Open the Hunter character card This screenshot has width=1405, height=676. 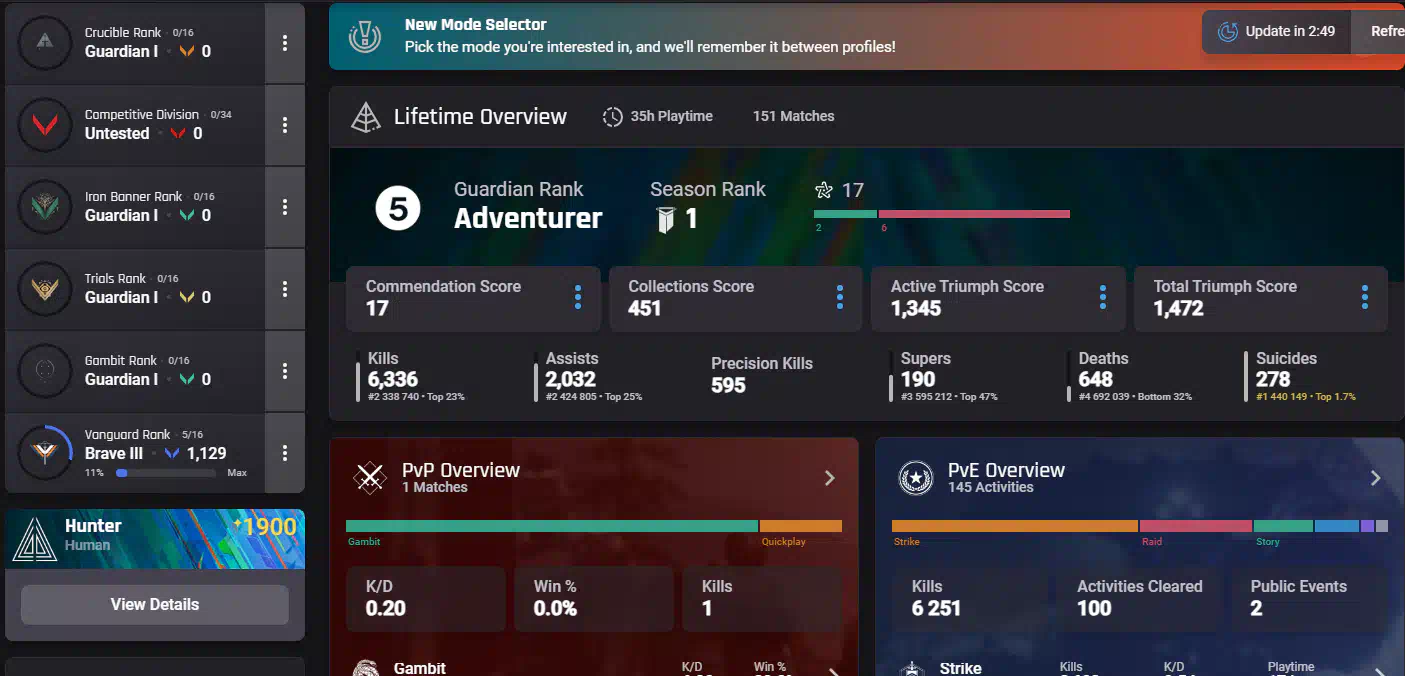155,539
